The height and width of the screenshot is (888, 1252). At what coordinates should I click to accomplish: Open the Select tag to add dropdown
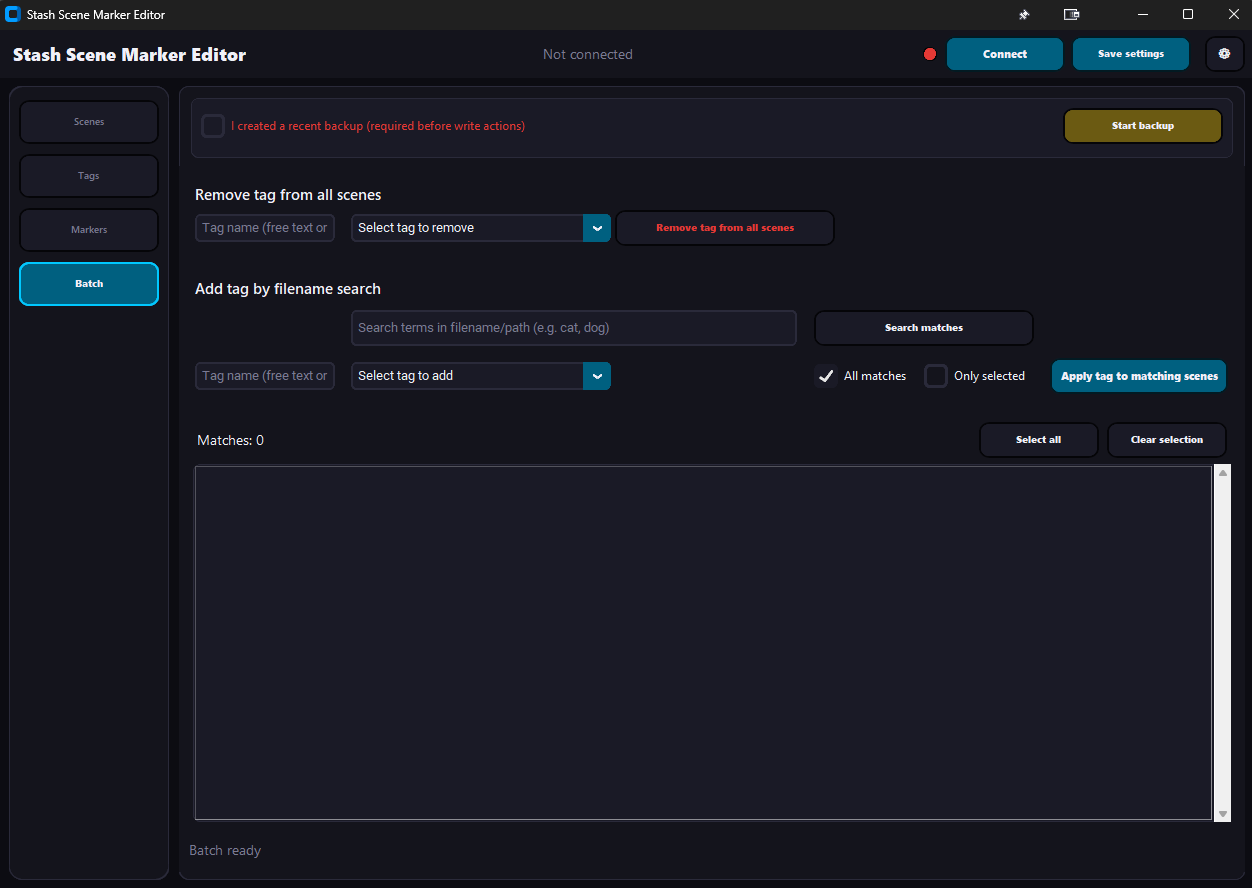coord(596,376)
